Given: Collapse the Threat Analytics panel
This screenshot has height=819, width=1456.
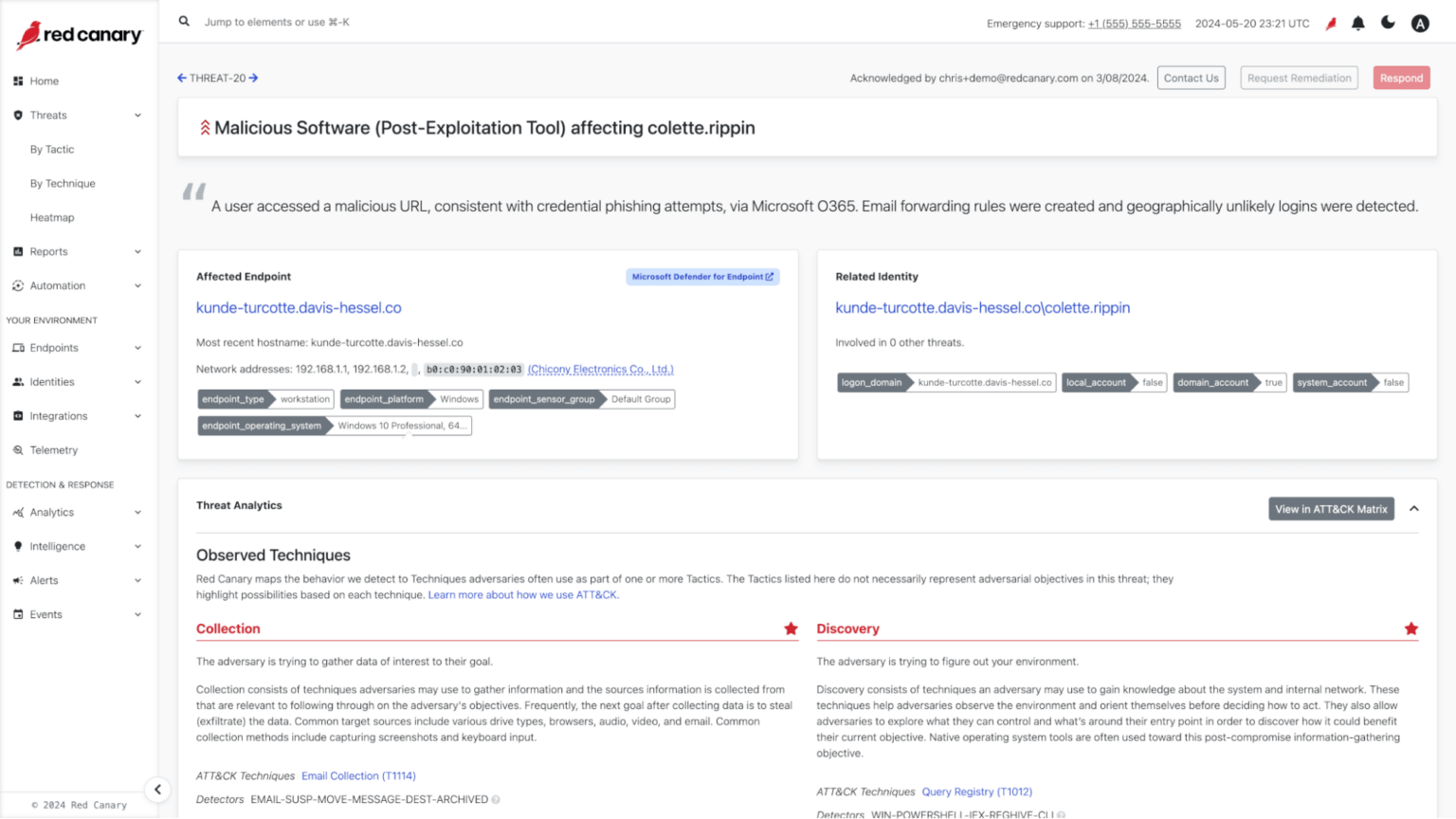Looking at the screenshot, I should [1414, 508].
